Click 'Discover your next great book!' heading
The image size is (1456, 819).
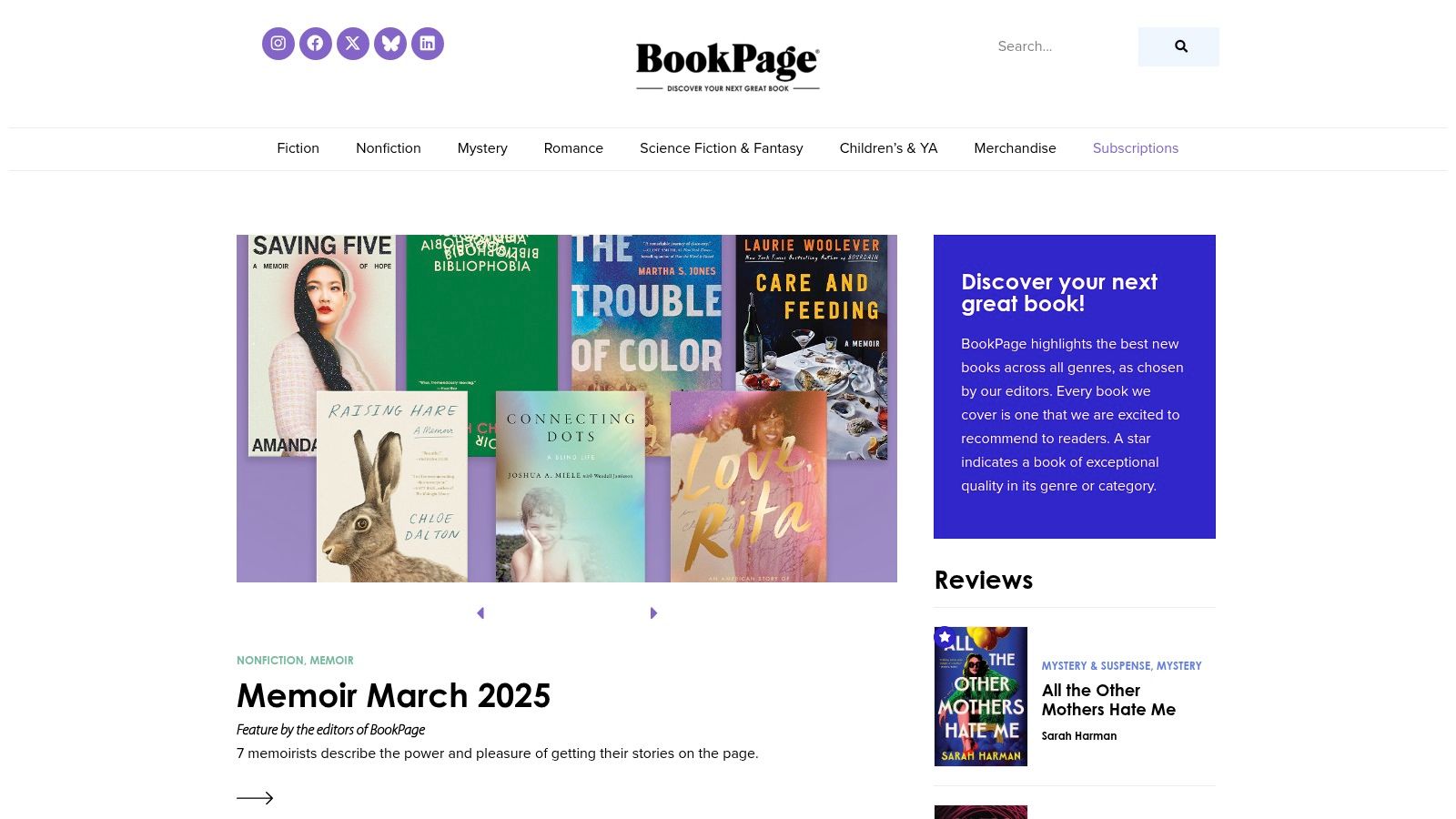point(1059,293)
